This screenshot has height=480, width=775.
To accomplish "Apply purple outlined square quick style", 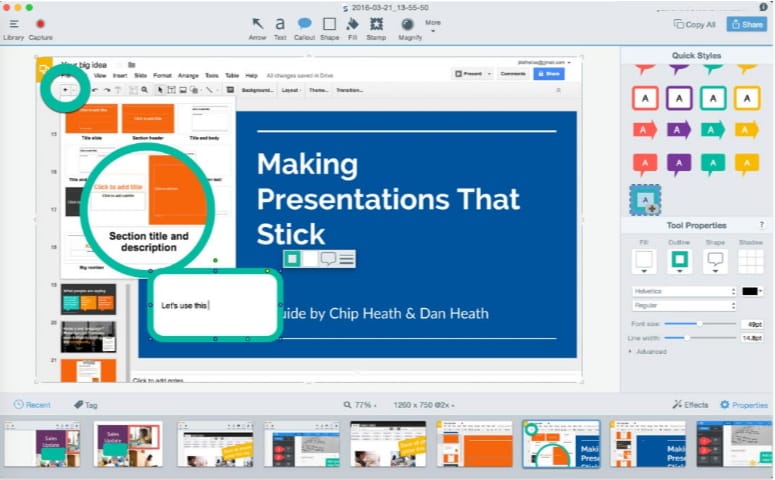I will pos(679,98).
